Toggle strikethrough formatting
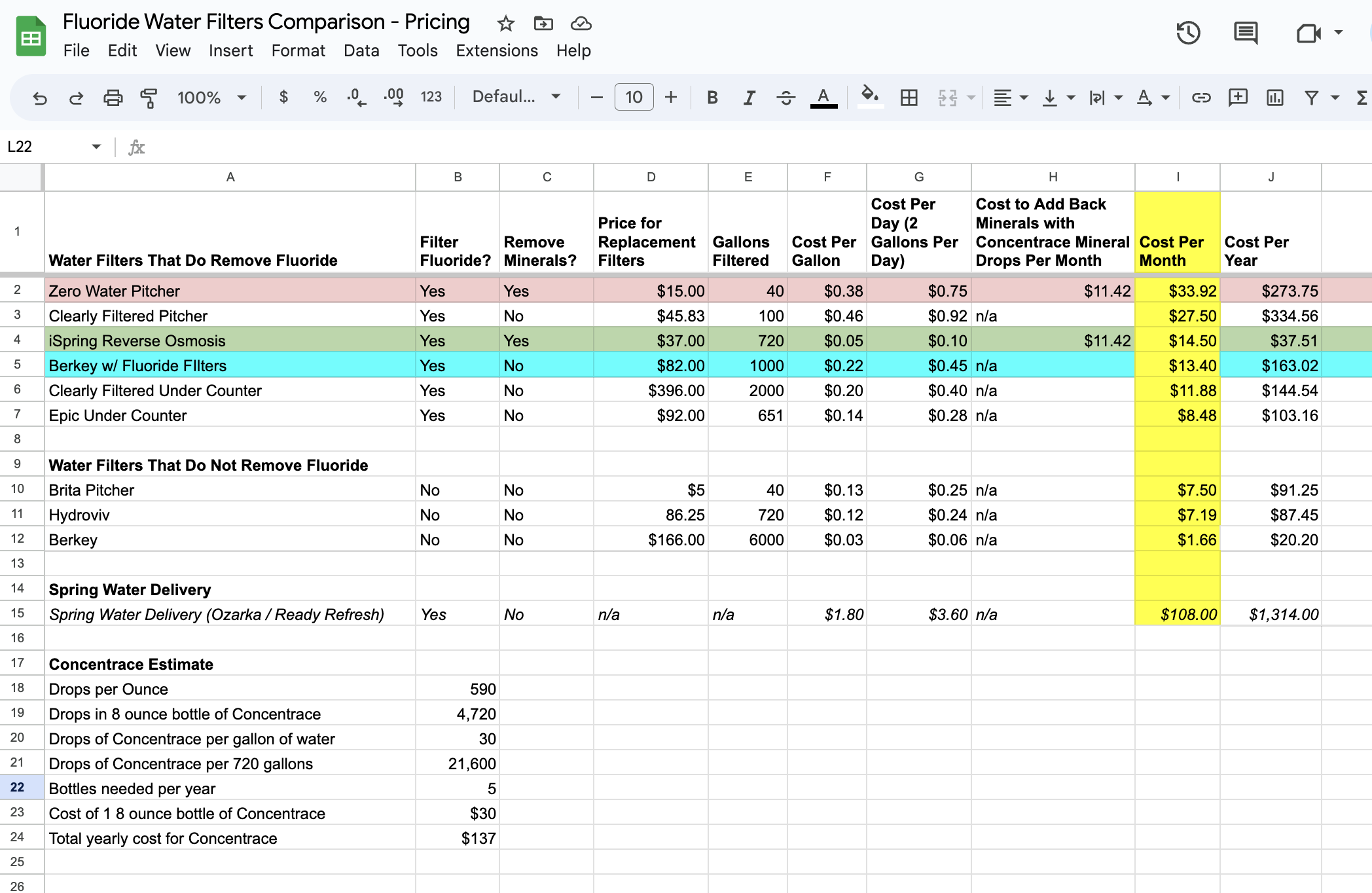The height and width of the screenshot is (893, 1372). 785,98
